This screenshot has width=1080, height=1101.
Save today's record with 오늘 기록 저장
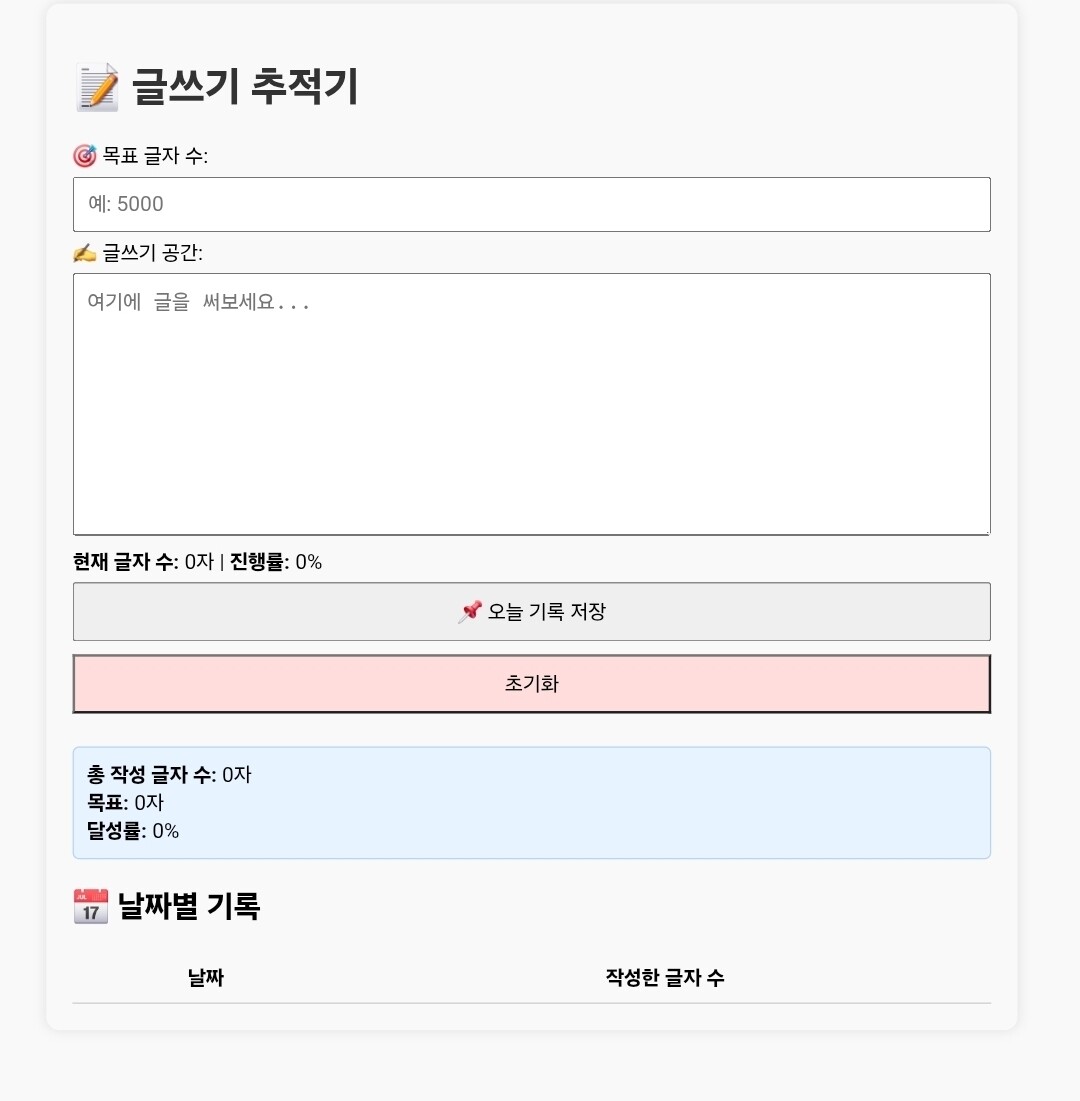[532, 612]
